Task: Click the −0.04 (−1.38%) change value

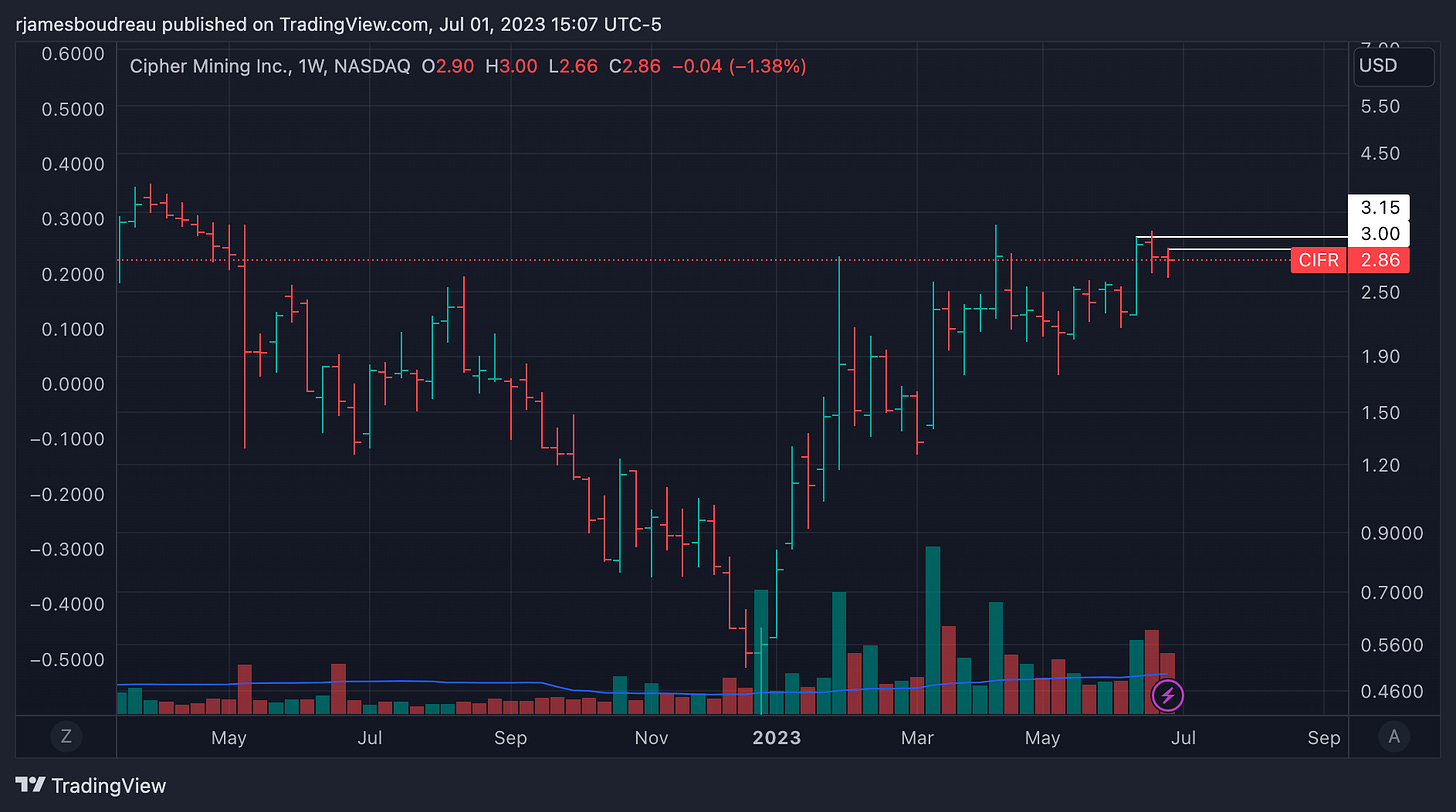Action: [738, 66]
